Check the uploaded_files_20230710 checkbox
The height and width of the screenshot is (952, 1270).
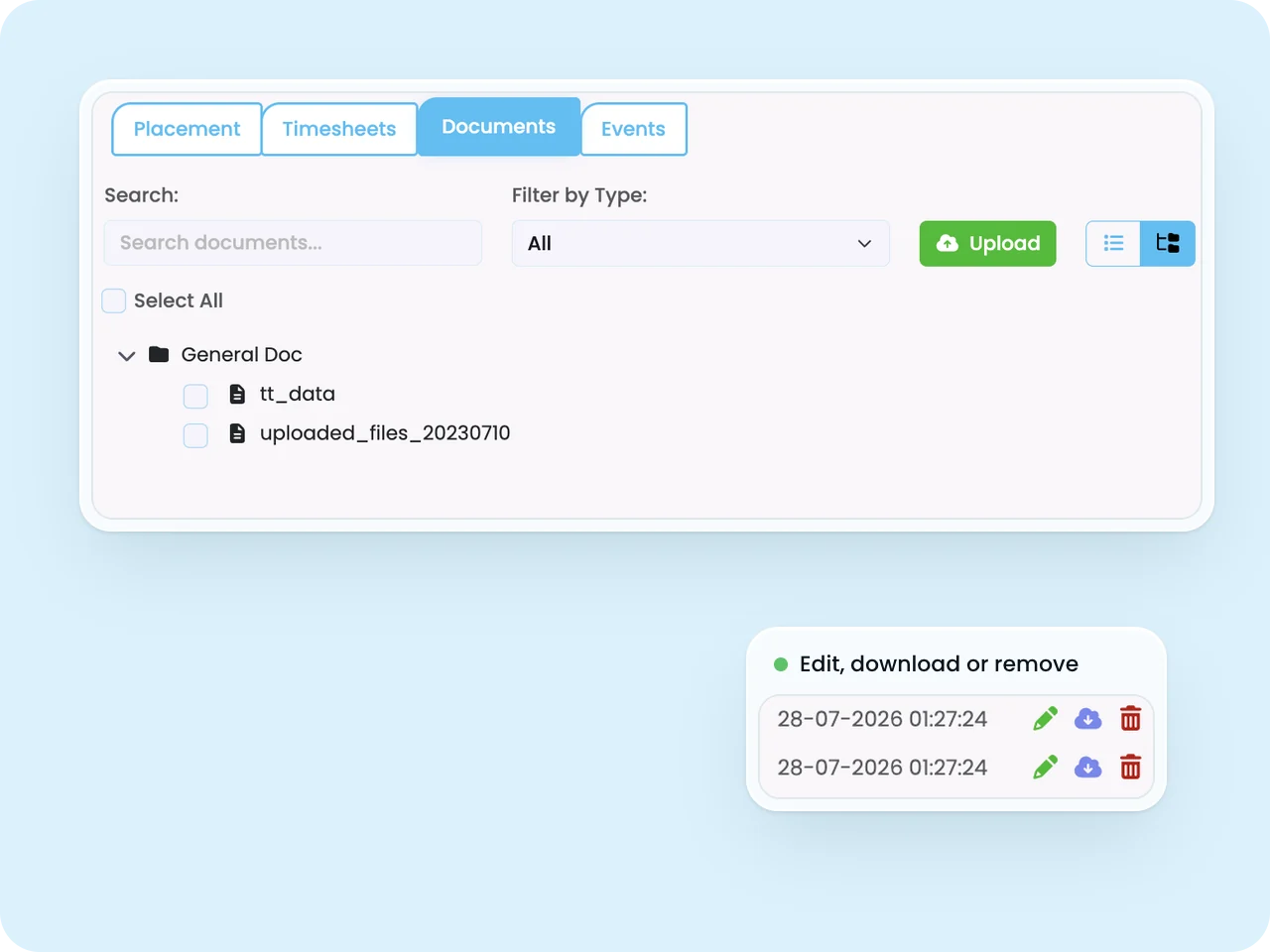(x=195, y=435)
